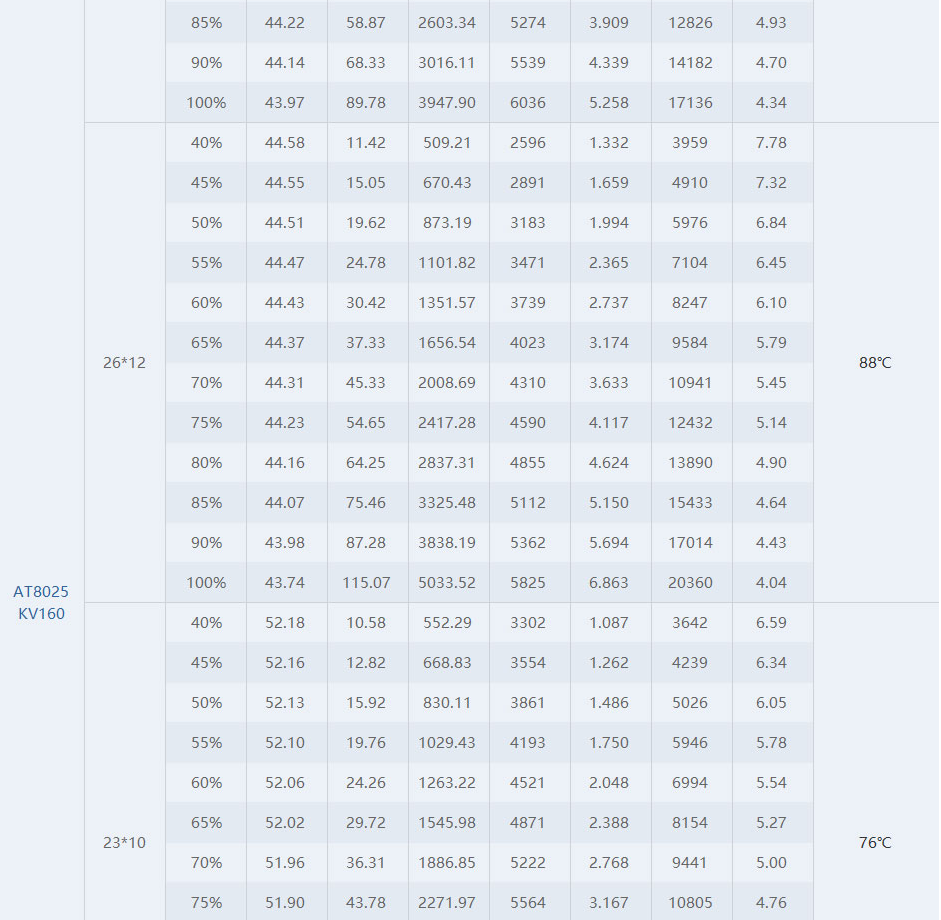Select the 52.18 voltage cell

285,623
